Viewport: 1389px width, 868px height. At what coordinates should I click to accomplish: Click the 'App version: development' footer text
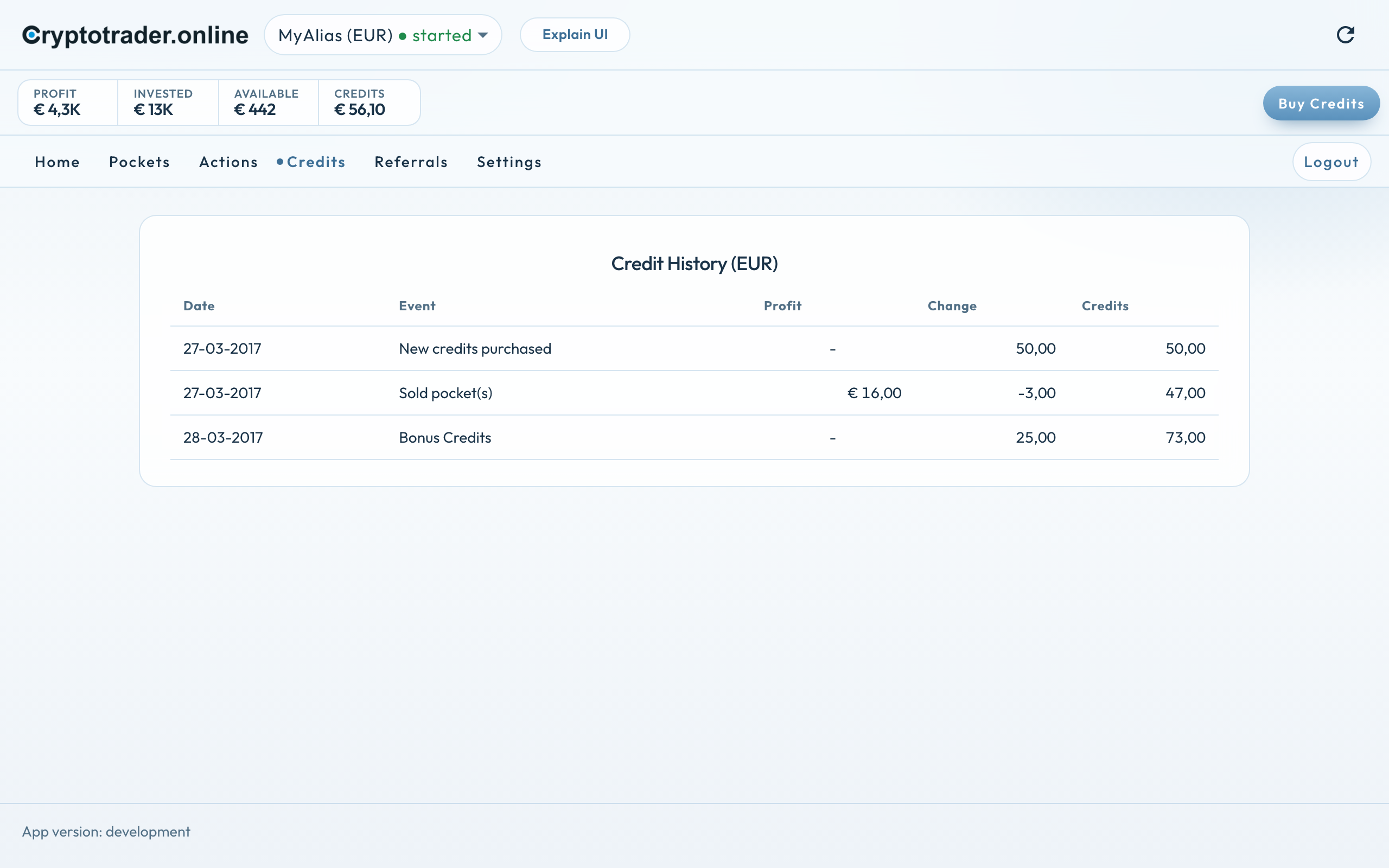[106, 832]
